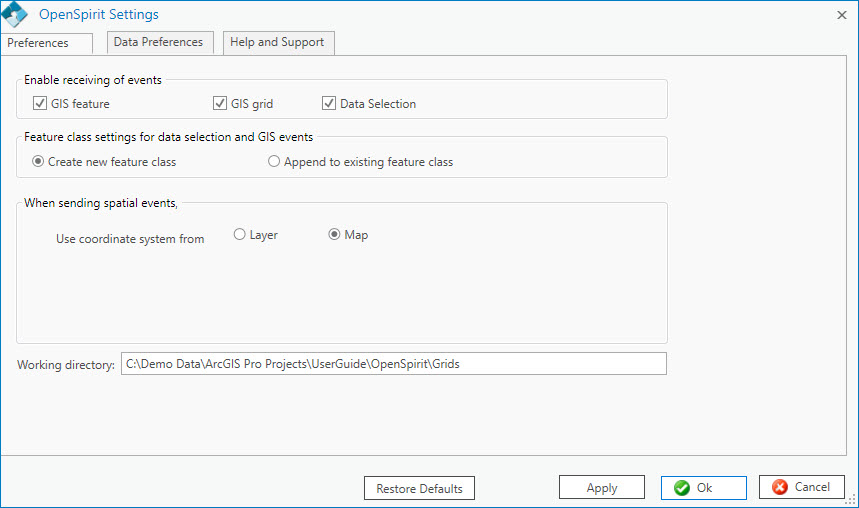Click the 'Use coordinate system from' label
The width and height of the screenshot is (859, 508).
click(x=130, y=239)
